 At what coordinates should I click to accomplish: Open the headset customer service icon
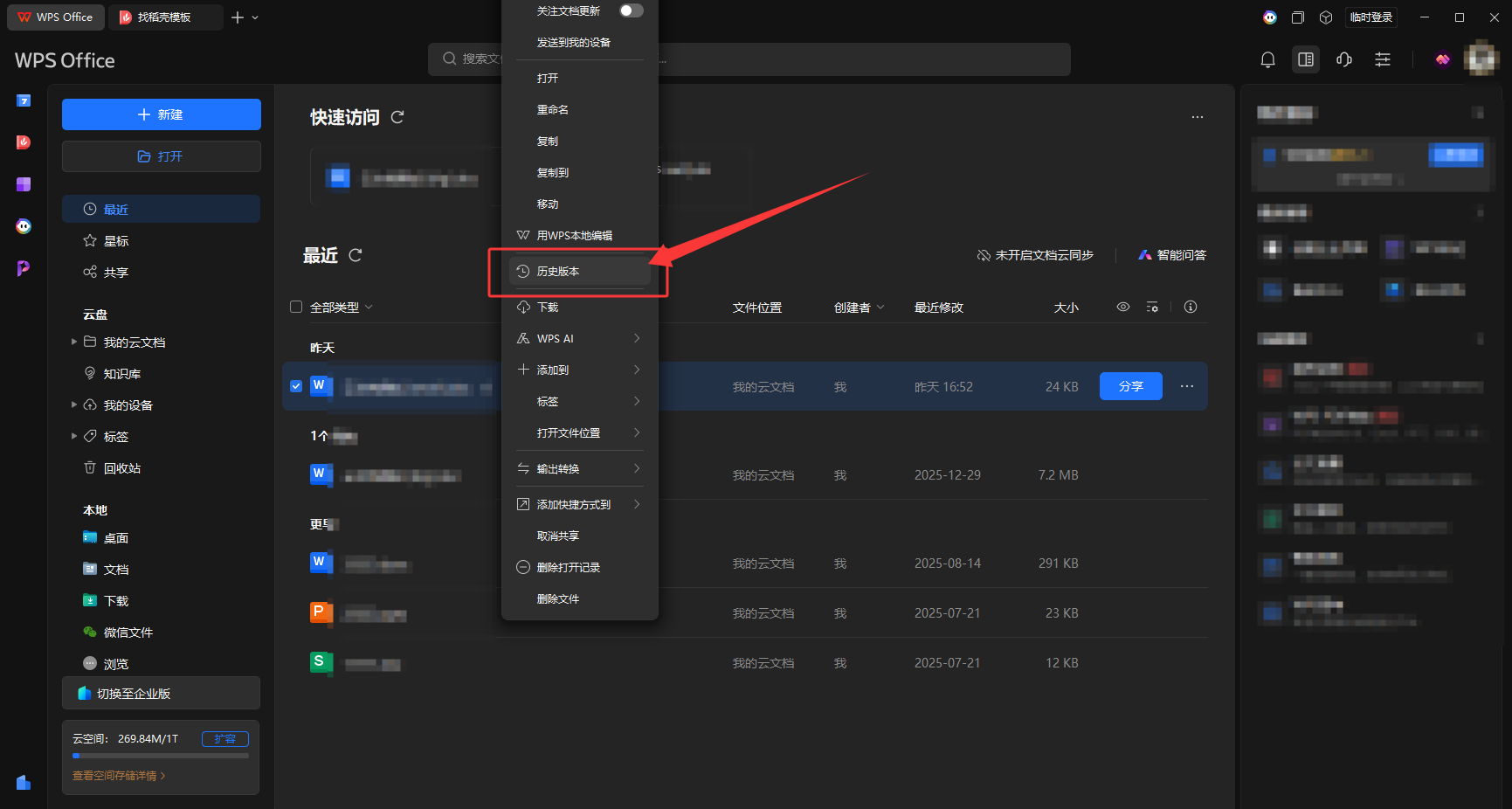(x=1343, y=59)
